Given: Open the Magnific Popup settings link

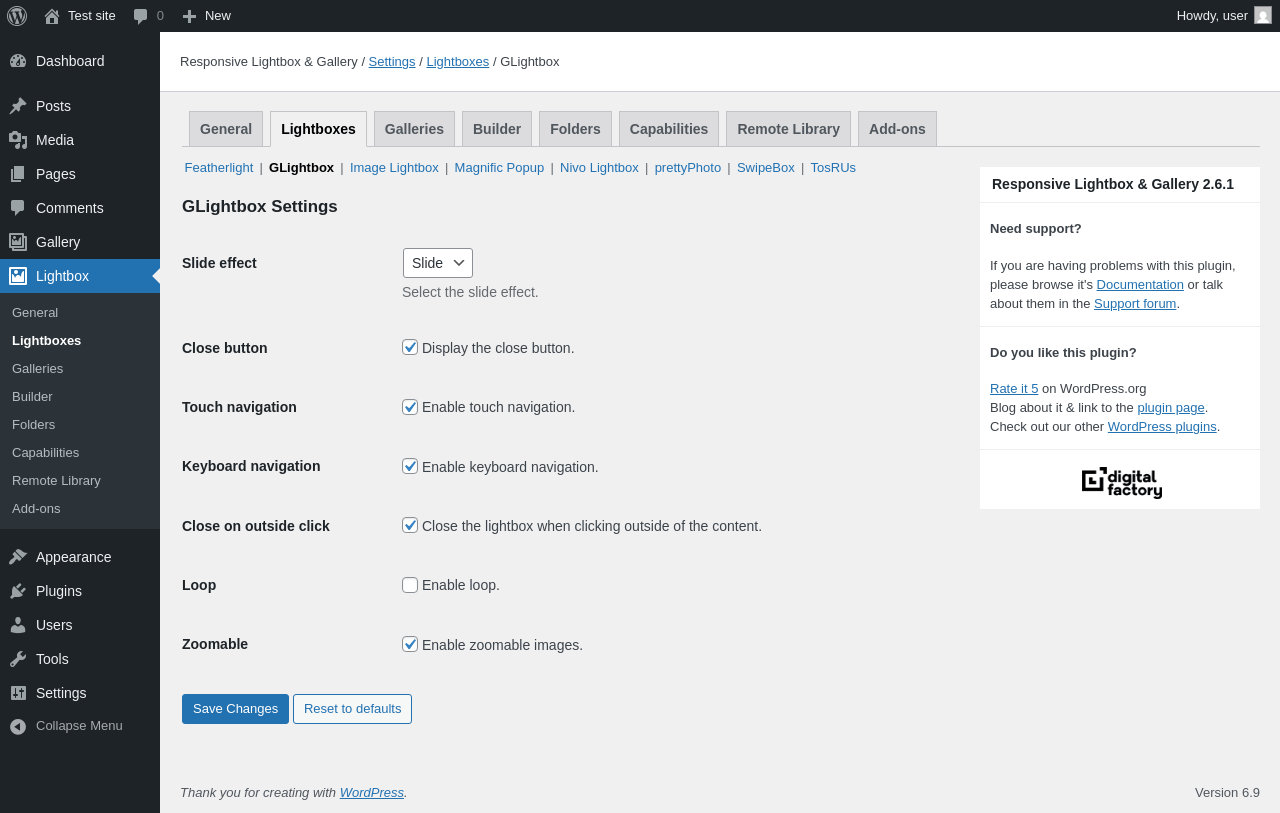Looking at the screenshot, I should pos(499,168).
